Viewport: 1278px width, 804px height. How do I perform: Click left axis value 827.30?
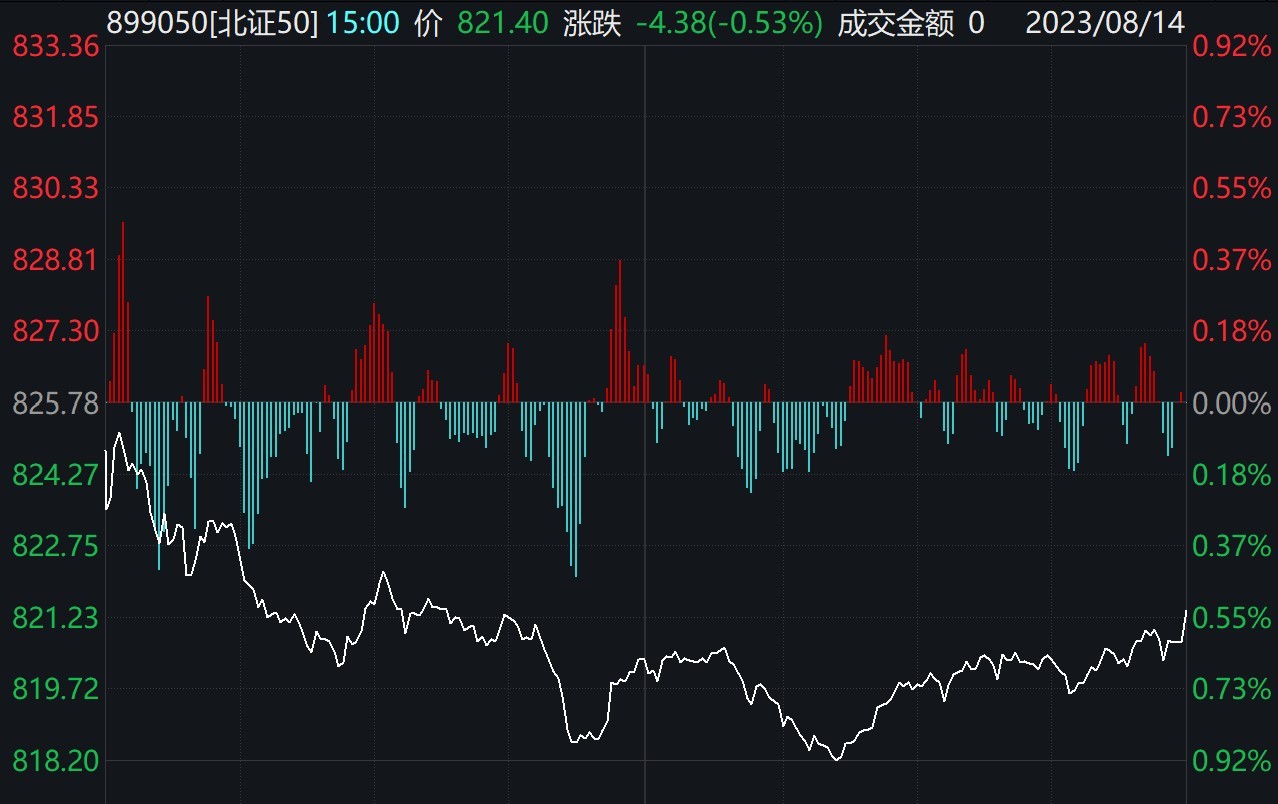tap(55, 331)
